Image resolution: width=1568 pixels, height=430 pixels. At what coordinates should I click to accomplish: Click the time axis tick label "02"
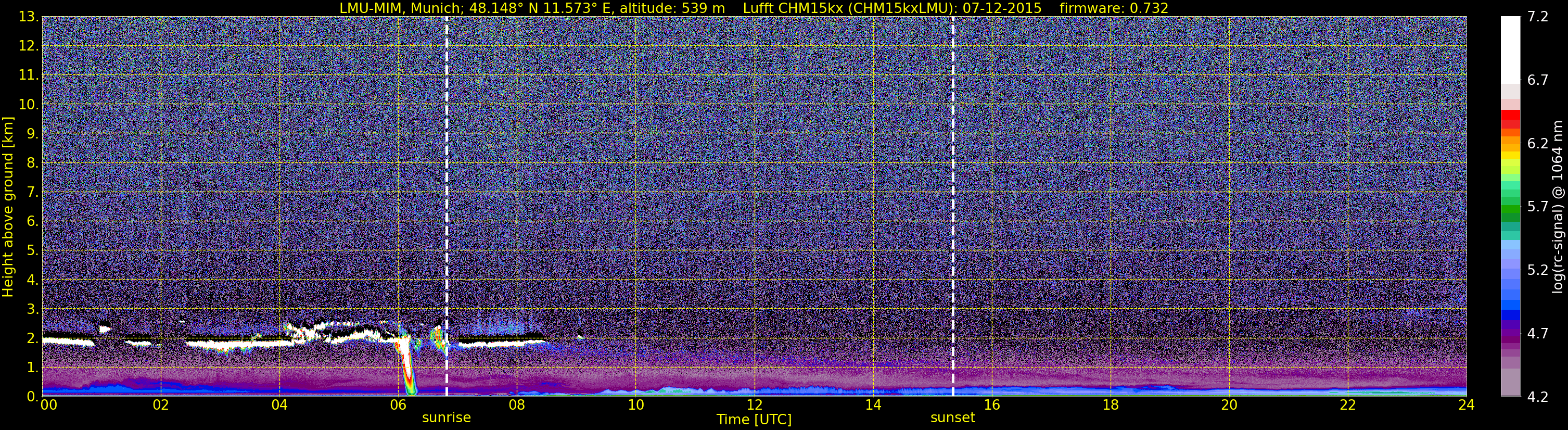[x=161, y=406]
